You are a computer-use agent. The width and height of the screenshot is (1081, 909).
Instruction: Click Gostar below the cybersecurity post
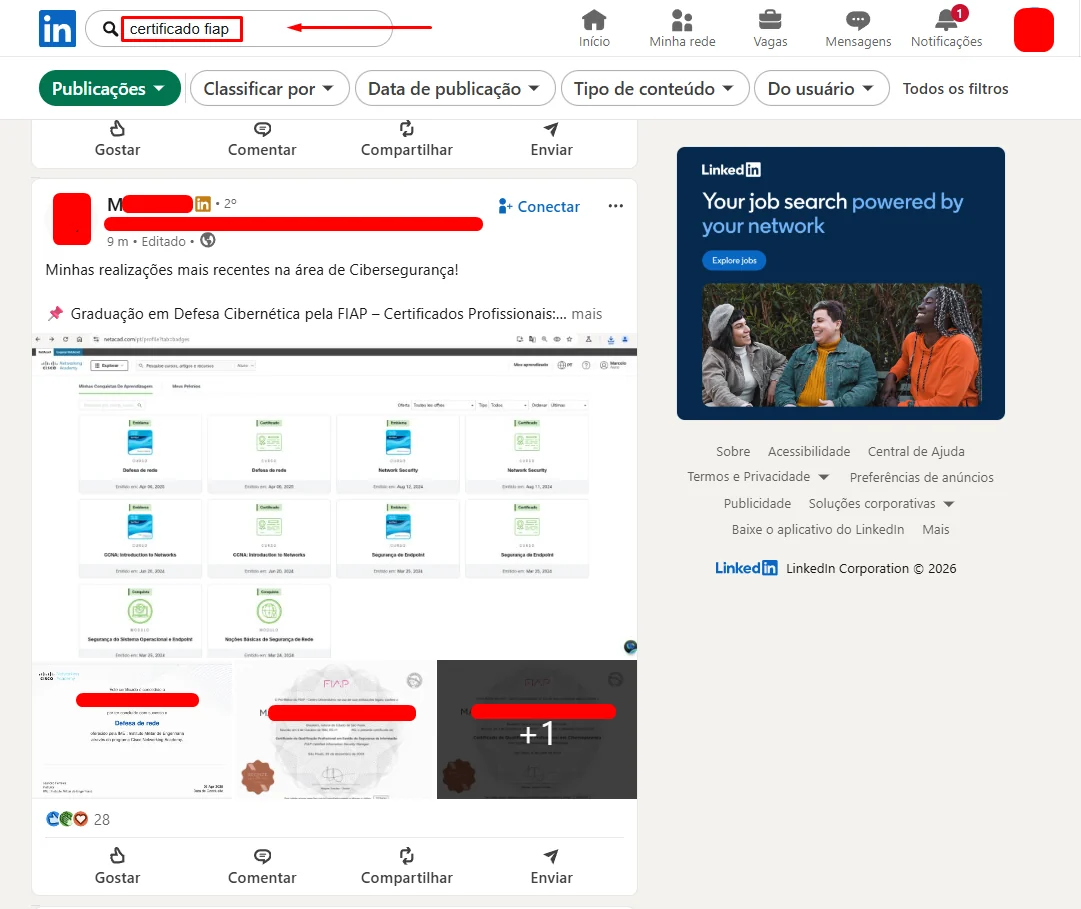117,867
